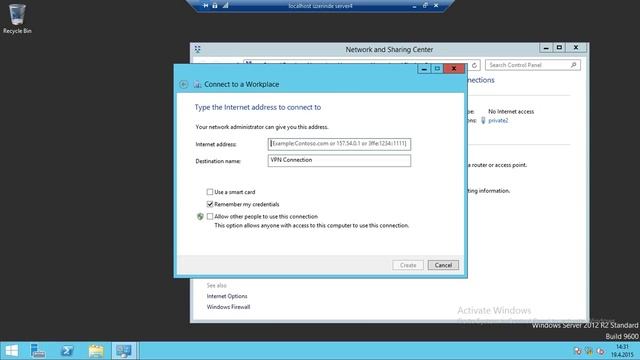The height and width of the screenshot is (360, 640).
Task: Minimize the Connect to a Workplace dialog
Action: [x=424, y=69]
